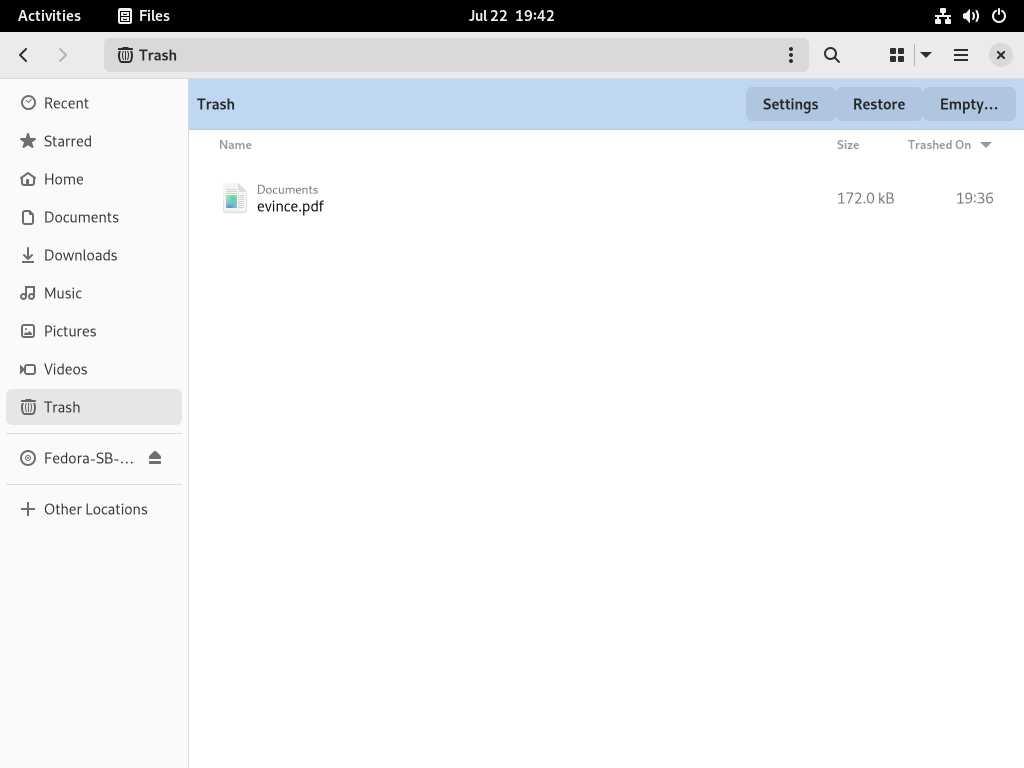Click the Pictures sidebar icon

28,331
